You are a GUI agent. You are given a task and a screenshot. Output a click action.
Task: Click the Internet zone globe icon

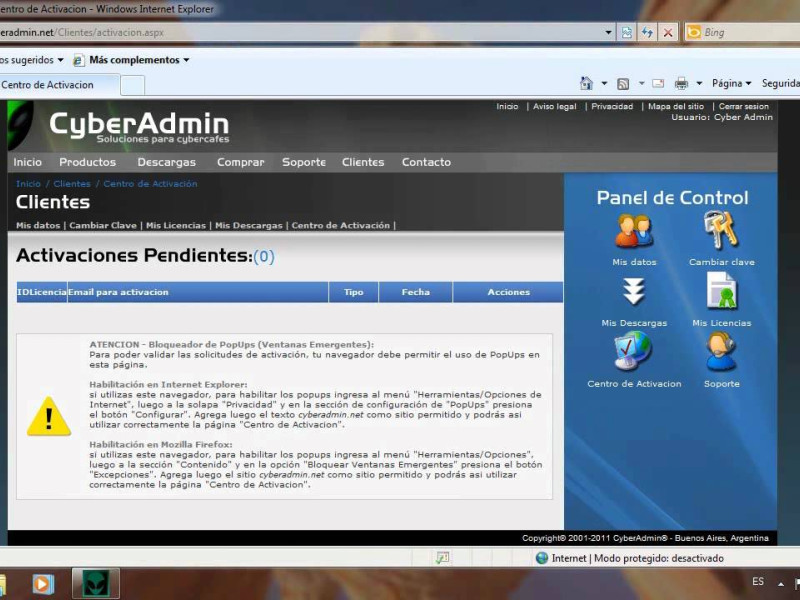[x=542, y=558]
